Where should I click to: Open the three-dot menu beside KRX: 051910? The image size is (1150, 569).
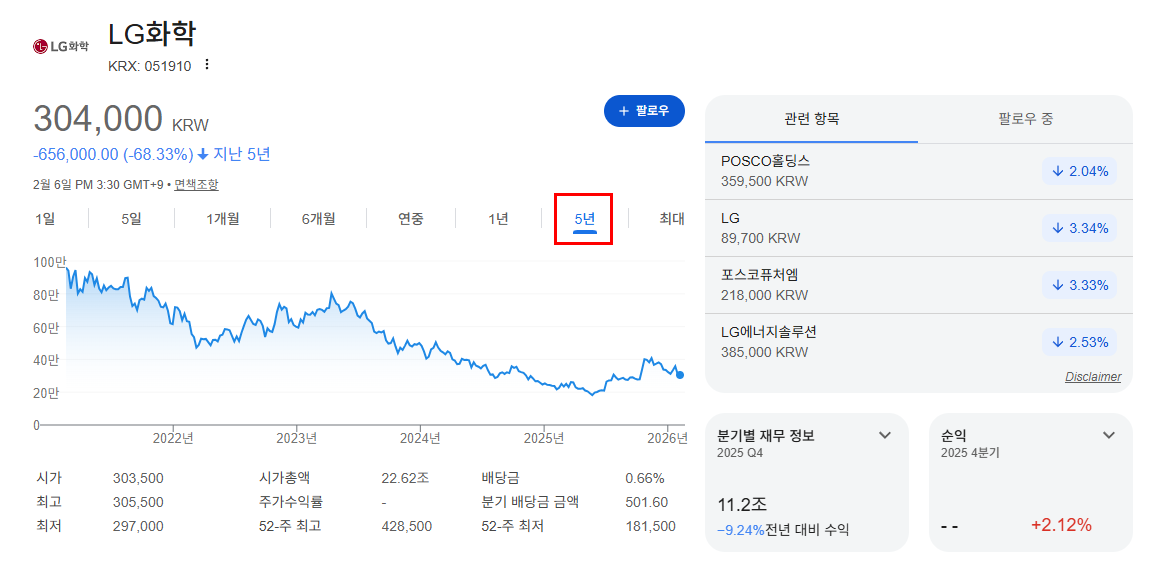pos(207,65)
